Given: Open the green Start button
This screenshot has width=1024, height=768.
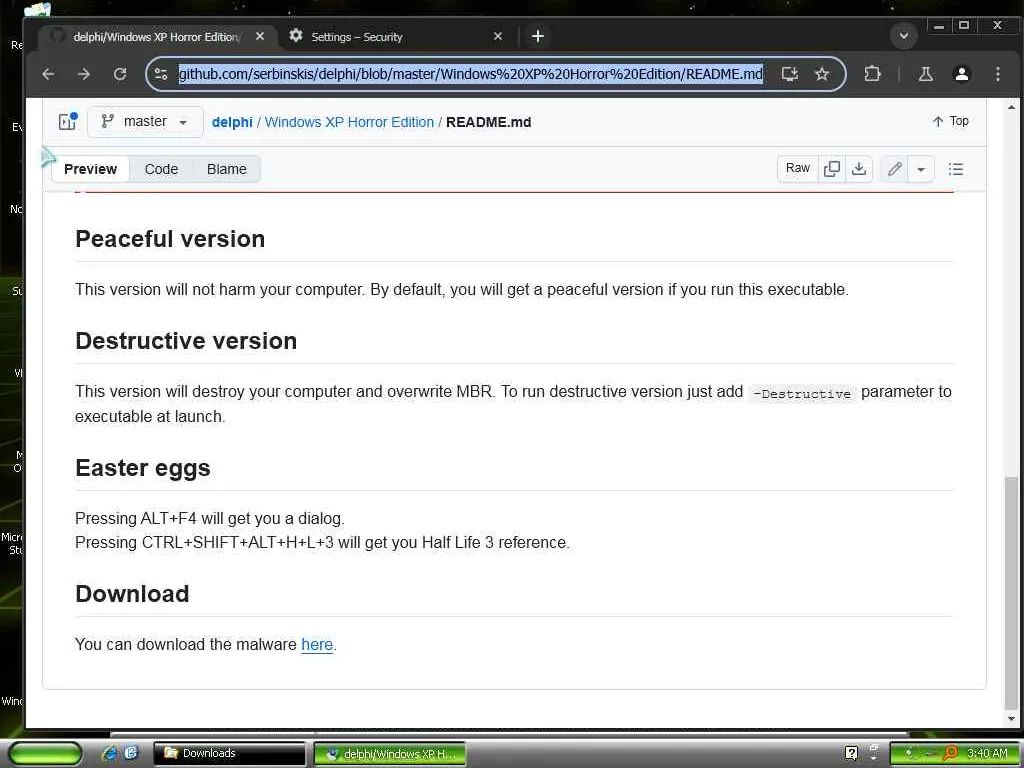Looking at the screenshot, I should tap(44, 754).
